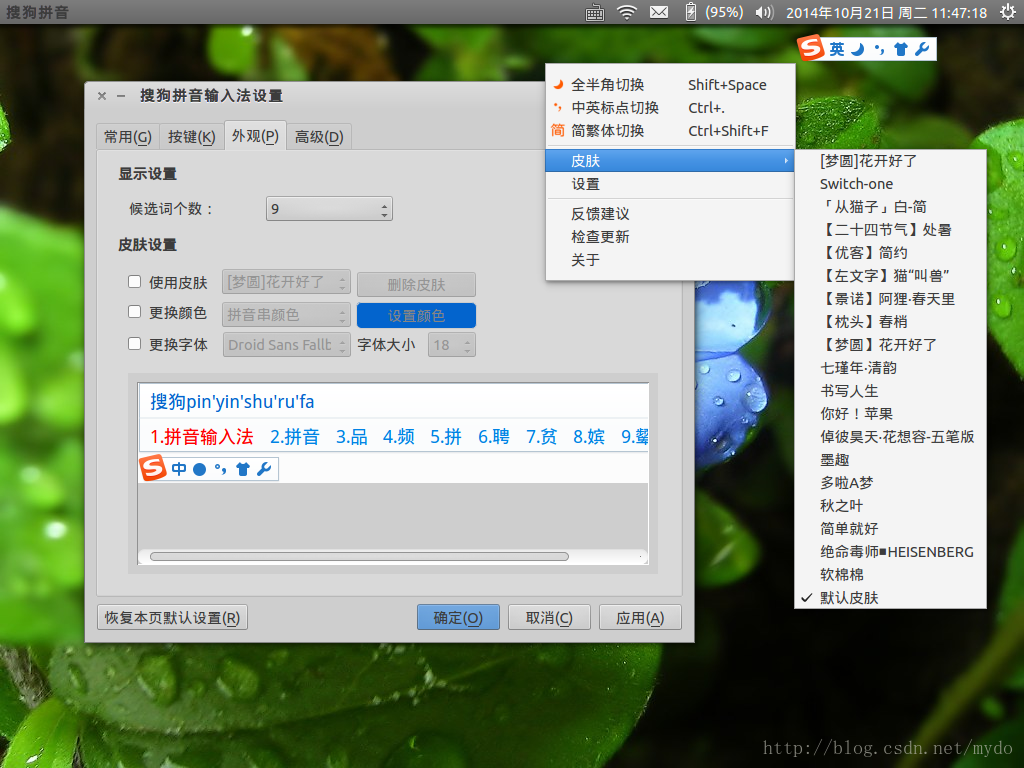This screenshot has height=768, width=1024.
Task: Select 检查更新 in the menu
Action: click(669, 236)
